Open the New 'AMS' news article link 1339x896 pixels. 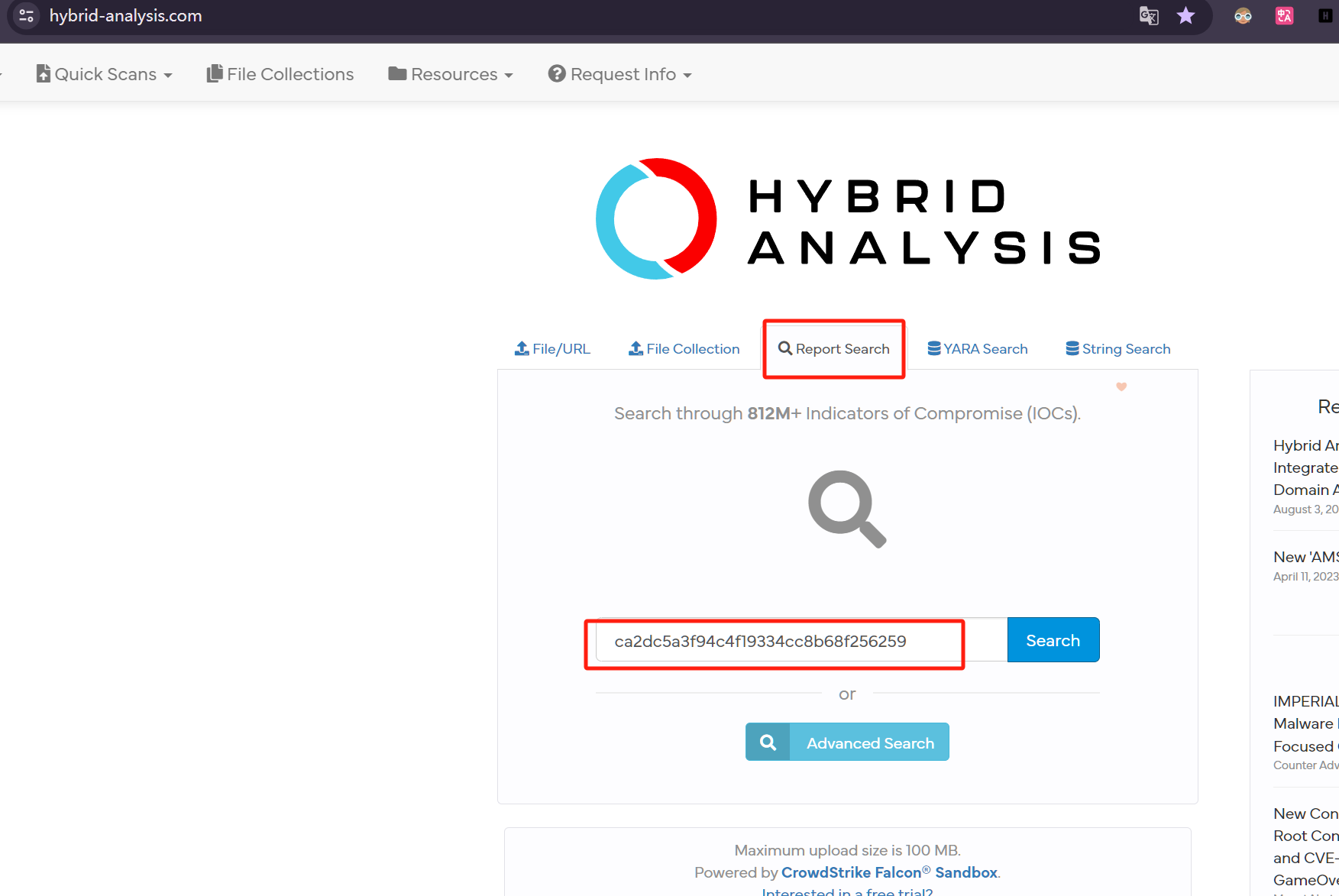click(1306, 557)
